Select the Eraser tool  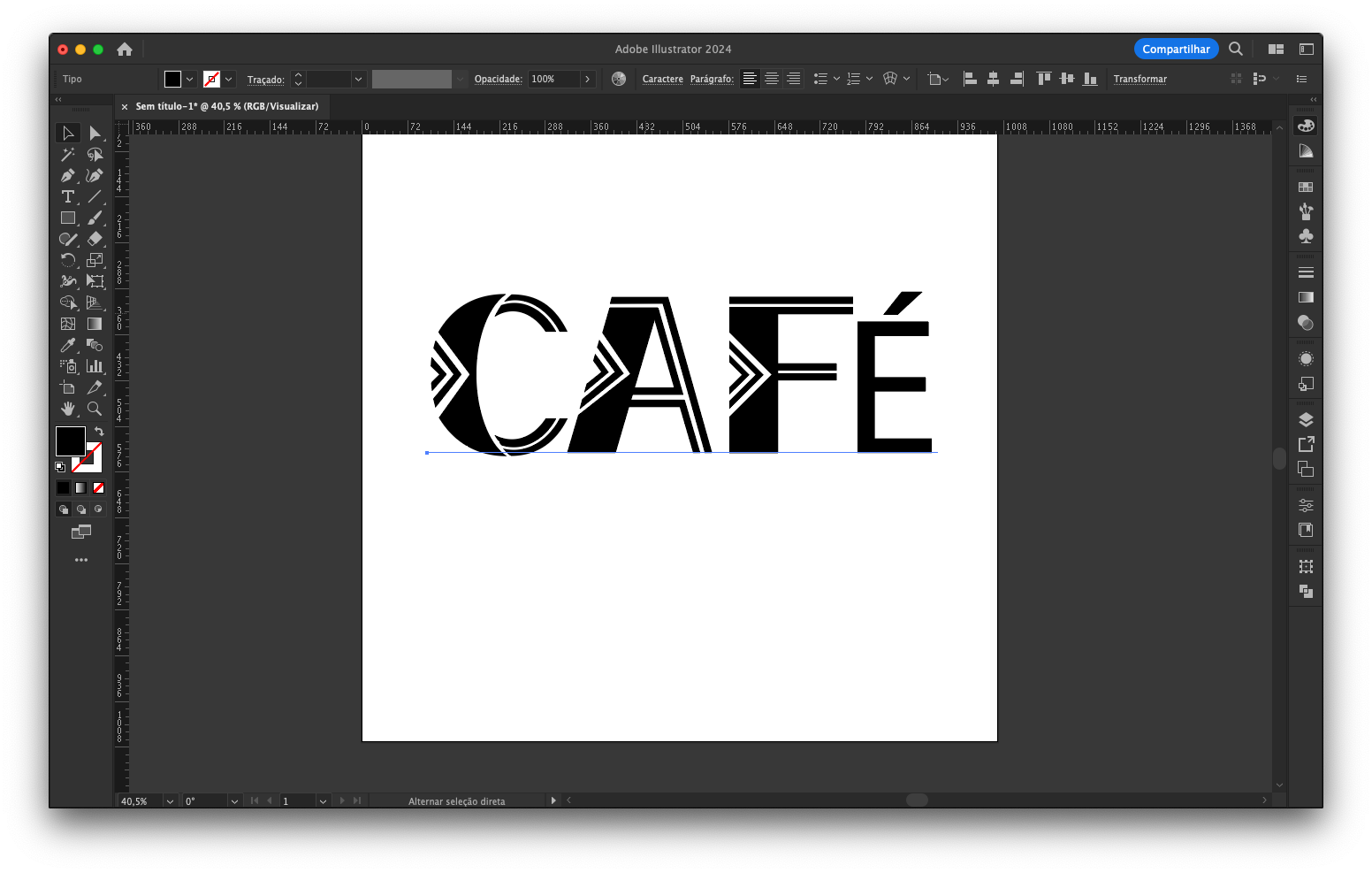(x=95, y=239)
